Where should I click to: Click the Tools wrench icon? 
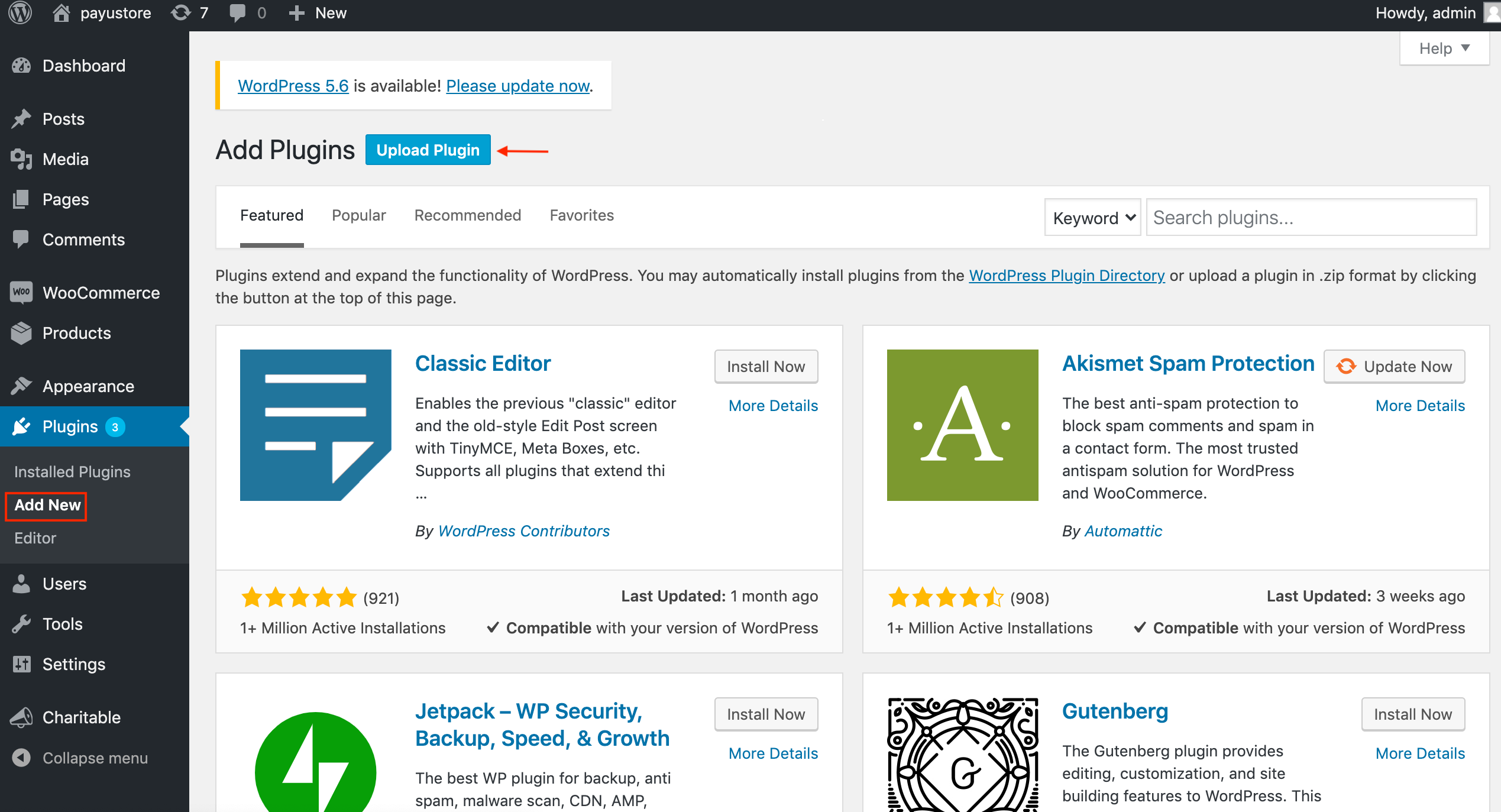click(21, 624)
